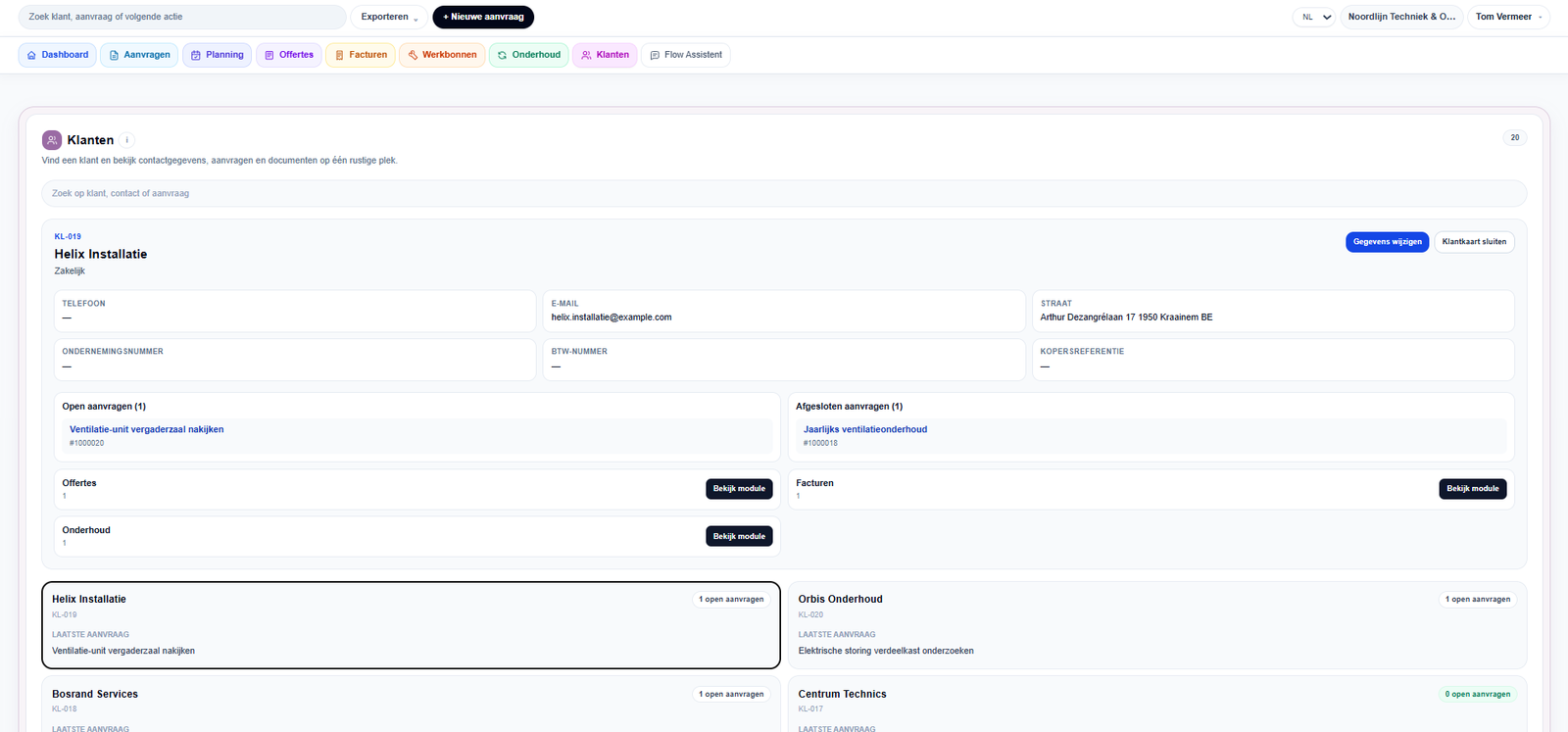
Task: Open the Offertes tab
Action: [x=289, y=55]
